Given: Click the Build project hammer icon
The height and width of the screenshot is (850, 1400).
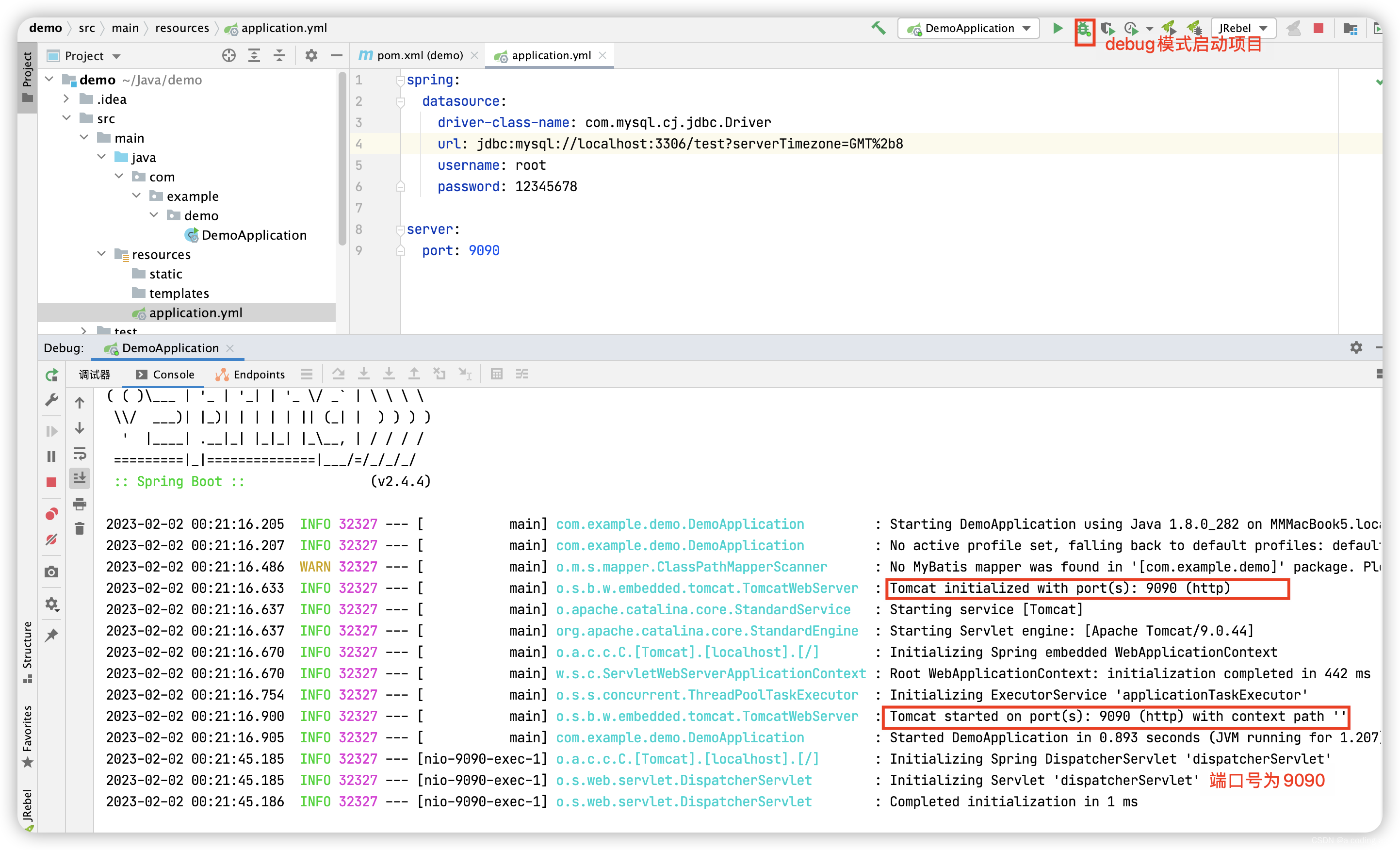Looking at the screenshot, I should point(879,29).
